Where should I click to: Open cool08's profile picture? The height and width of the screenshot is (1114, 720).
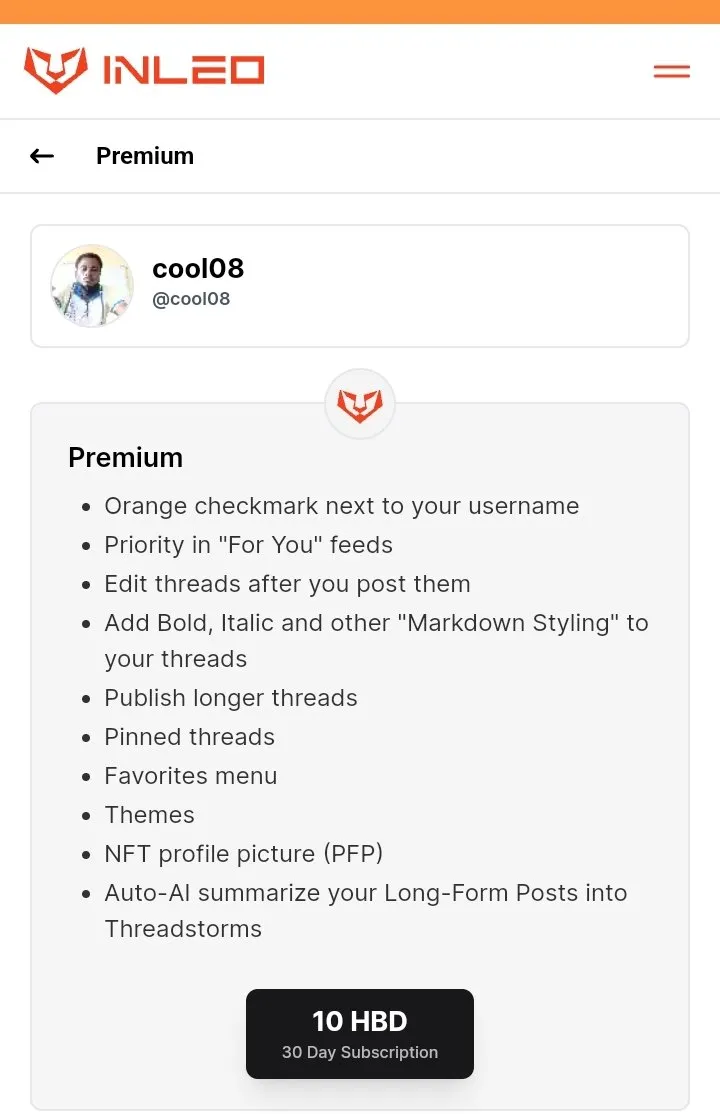[x=92, y=286]
